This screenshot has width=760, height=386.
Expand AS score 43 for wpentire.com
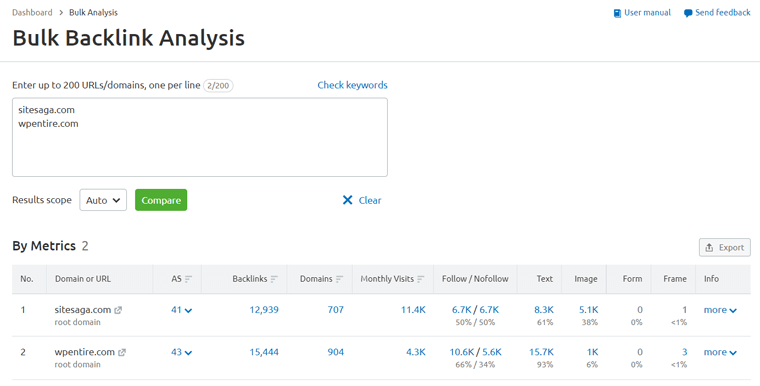[x=182, y=352]
